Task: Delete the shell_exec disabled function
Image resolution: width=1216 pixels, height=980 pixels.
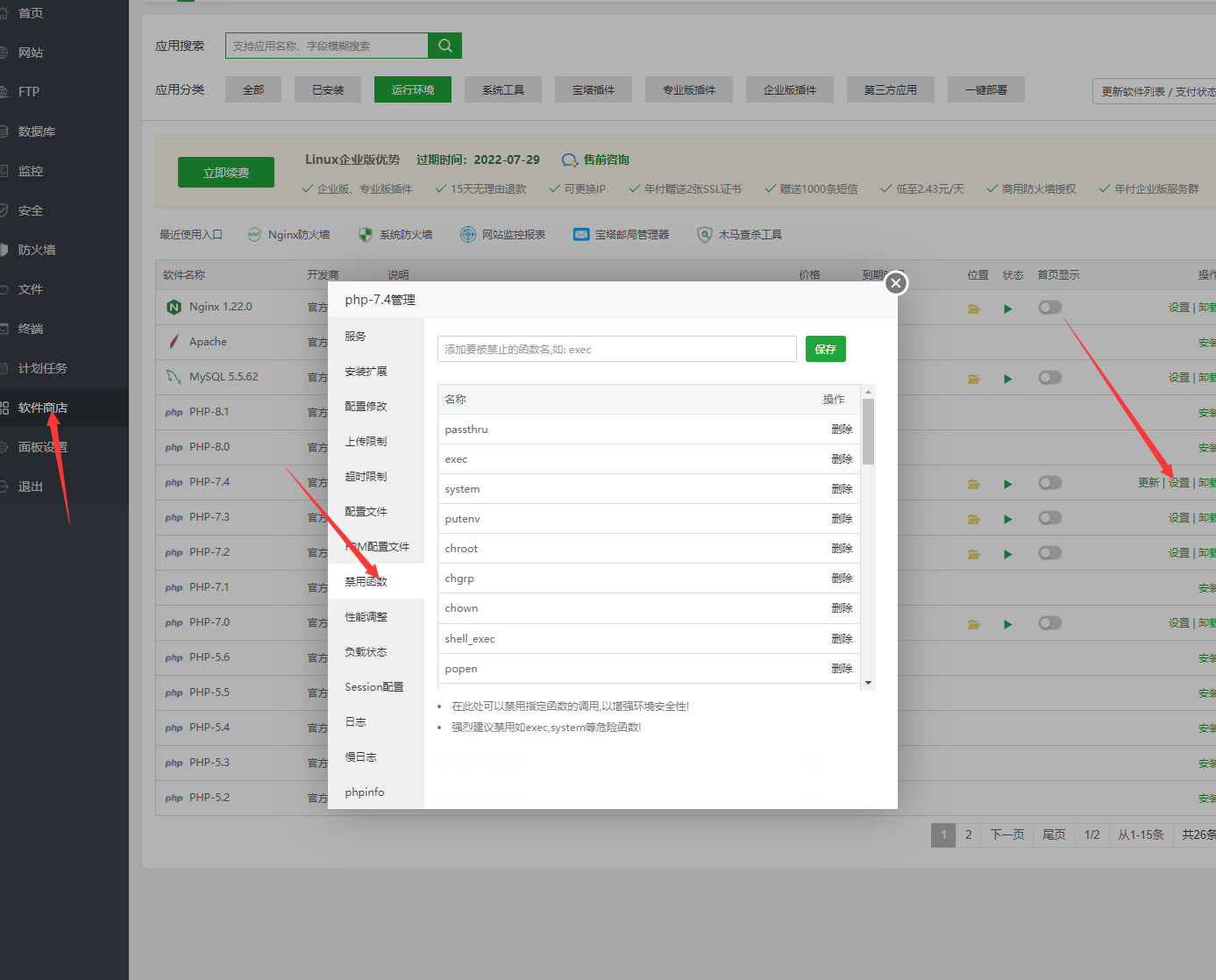Action: [x=842, y=639]
